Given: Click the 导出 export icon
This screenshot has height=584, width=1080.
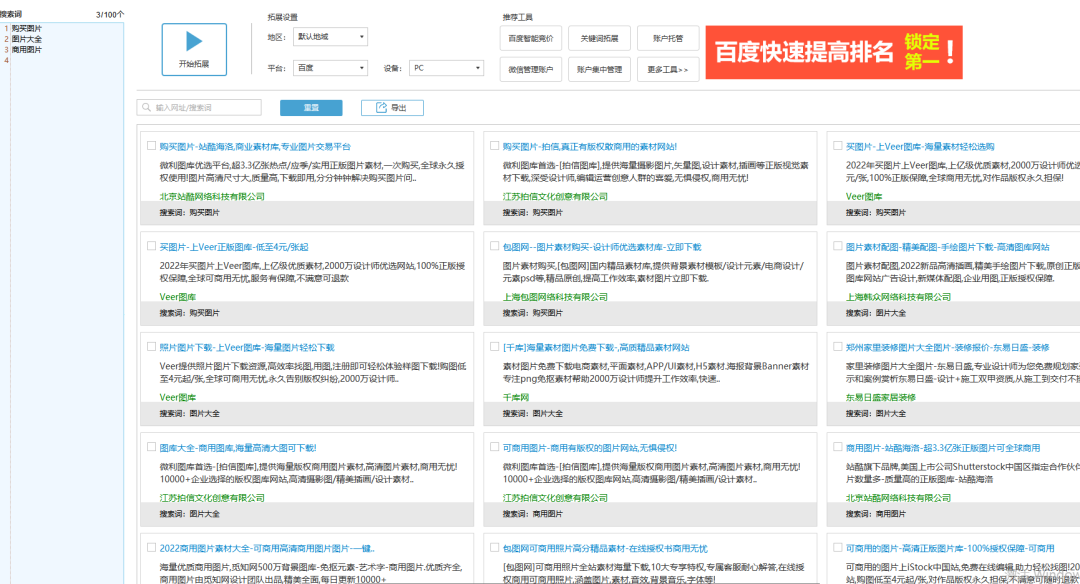Looking at the screenshot, I should click(381, 107).
